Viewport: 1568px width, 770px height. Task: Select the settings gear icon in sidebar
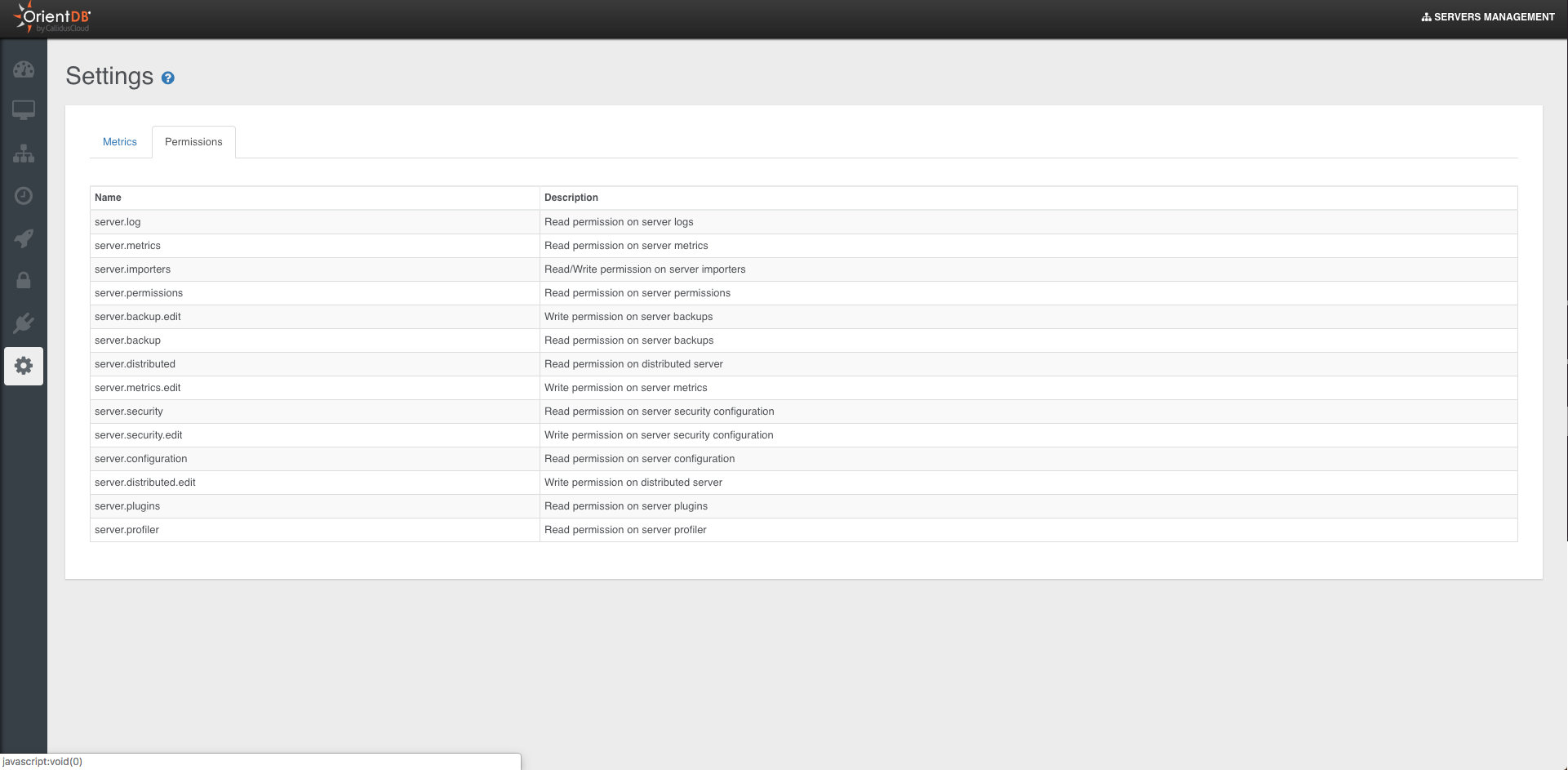[x=24, y=366]
